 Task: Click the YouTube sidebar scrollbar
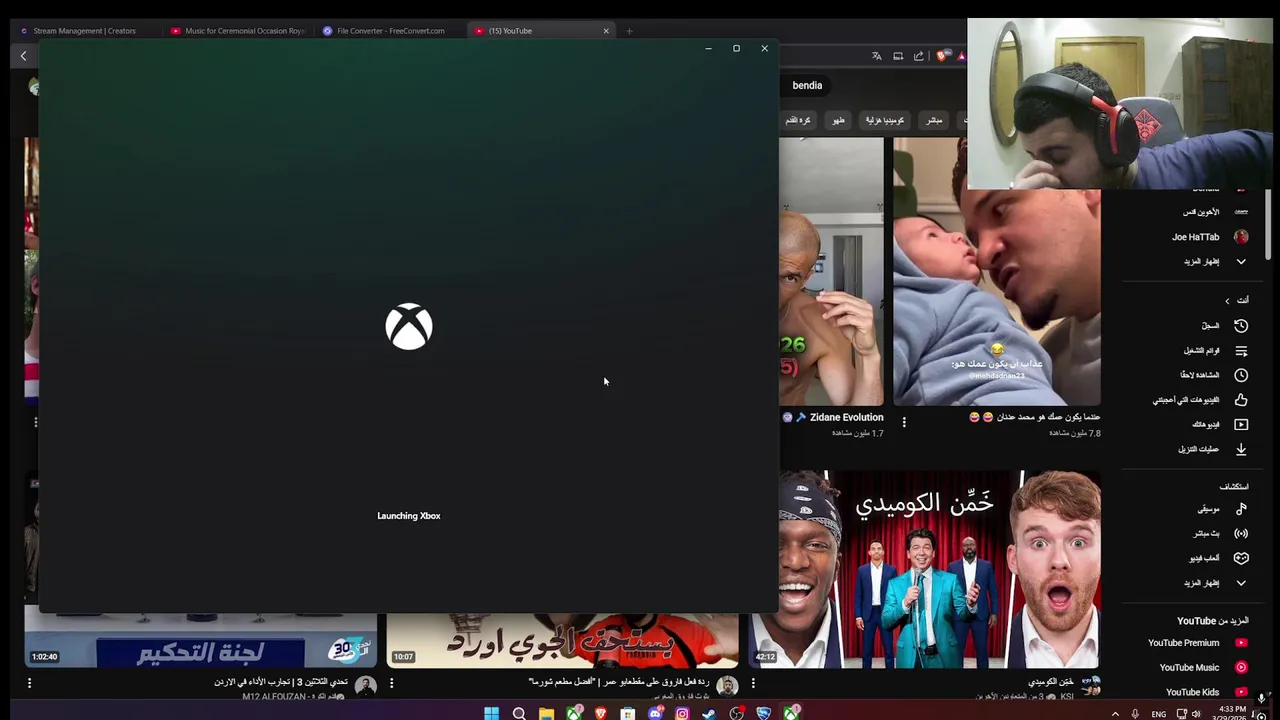1266,225
